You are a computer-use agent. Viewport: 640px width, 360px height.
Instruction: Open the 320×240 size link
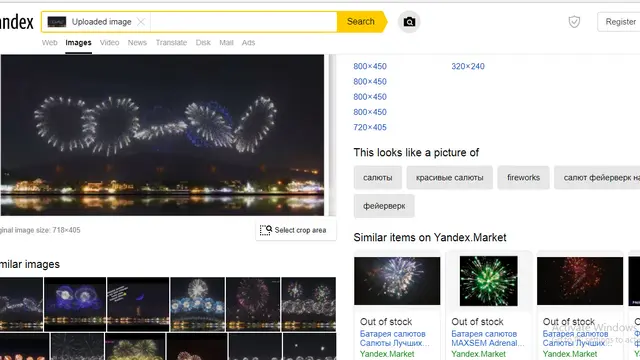point(468,66)
